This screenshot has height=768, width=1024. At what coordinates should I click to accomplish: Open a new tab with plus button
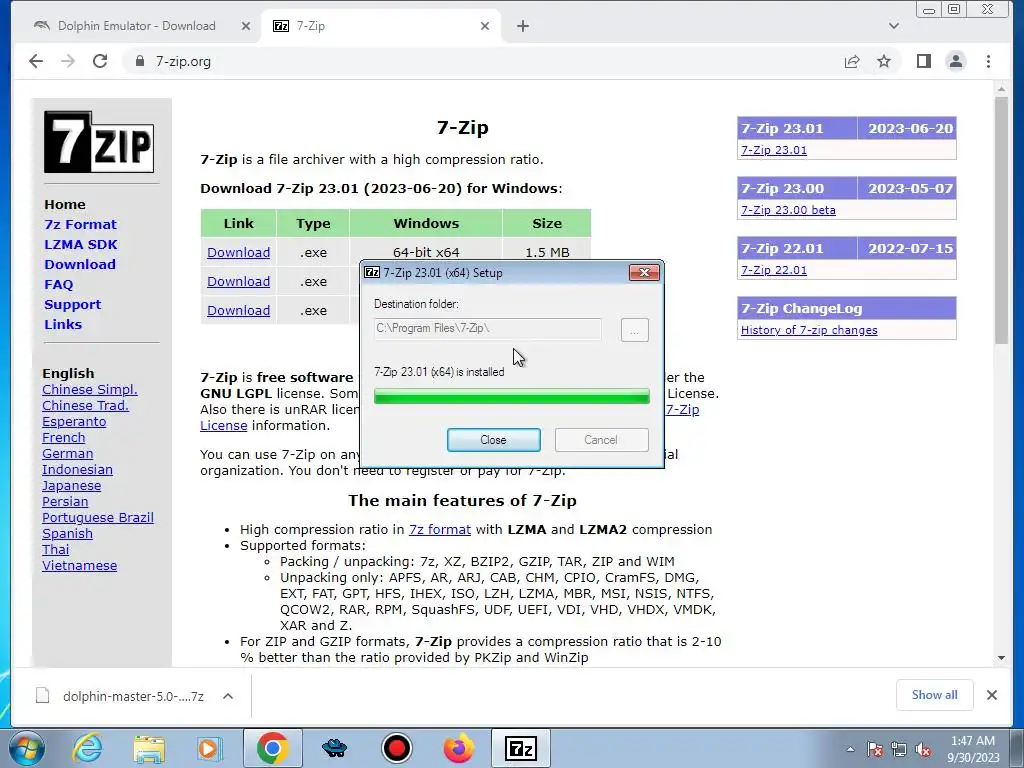(522, 26)
